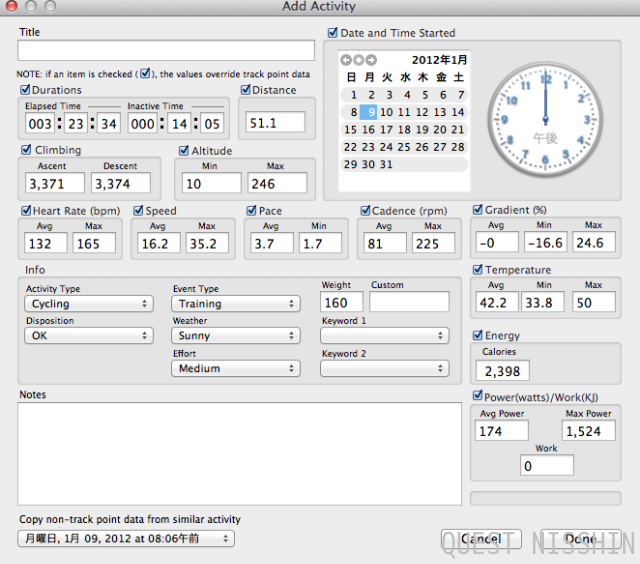Uncheck the Distance checkbox
Viewport: 640px width, 564px height.
coord(246,89)
